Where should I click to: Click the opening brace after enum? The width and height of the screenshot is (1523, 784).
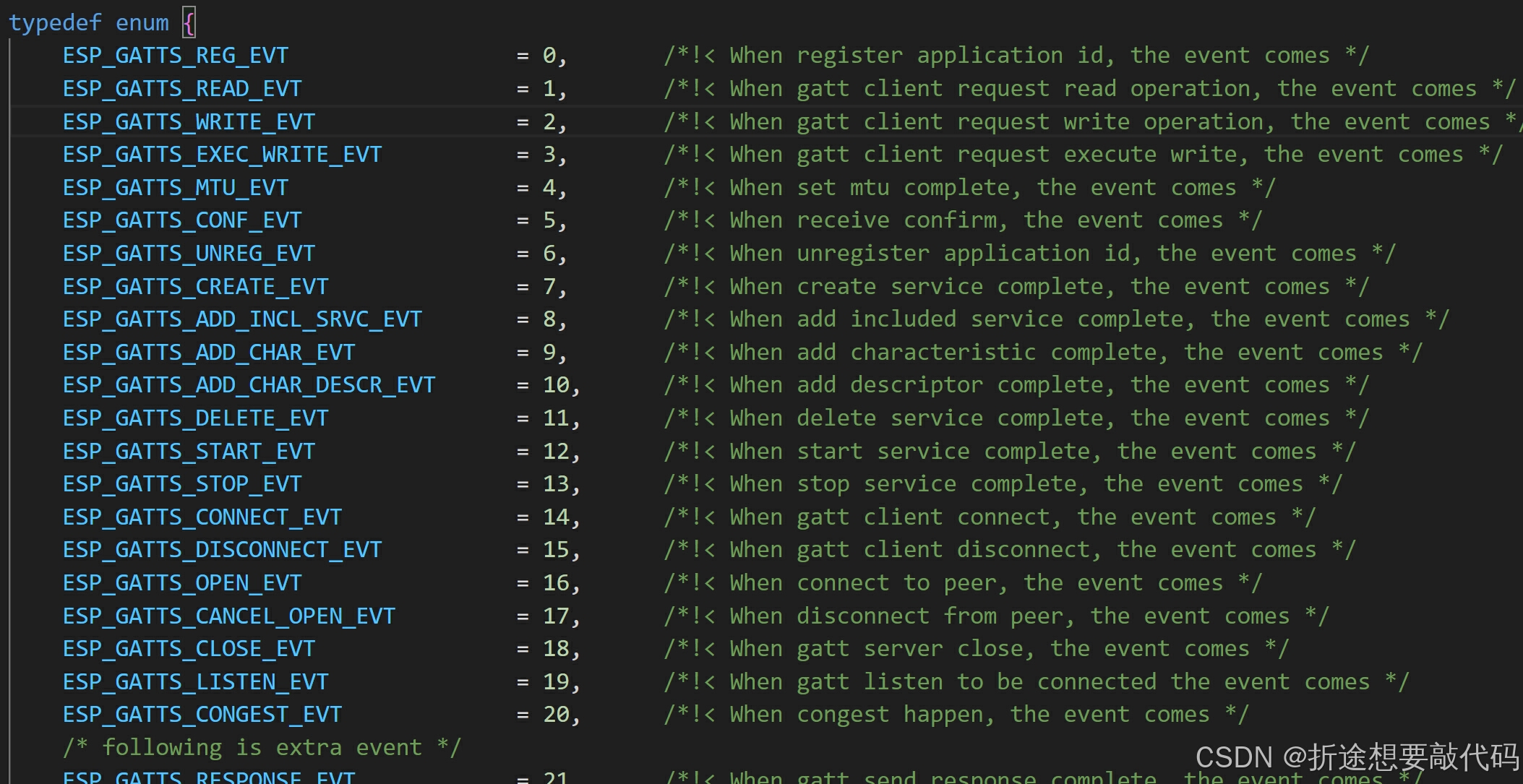click(189, 23)
